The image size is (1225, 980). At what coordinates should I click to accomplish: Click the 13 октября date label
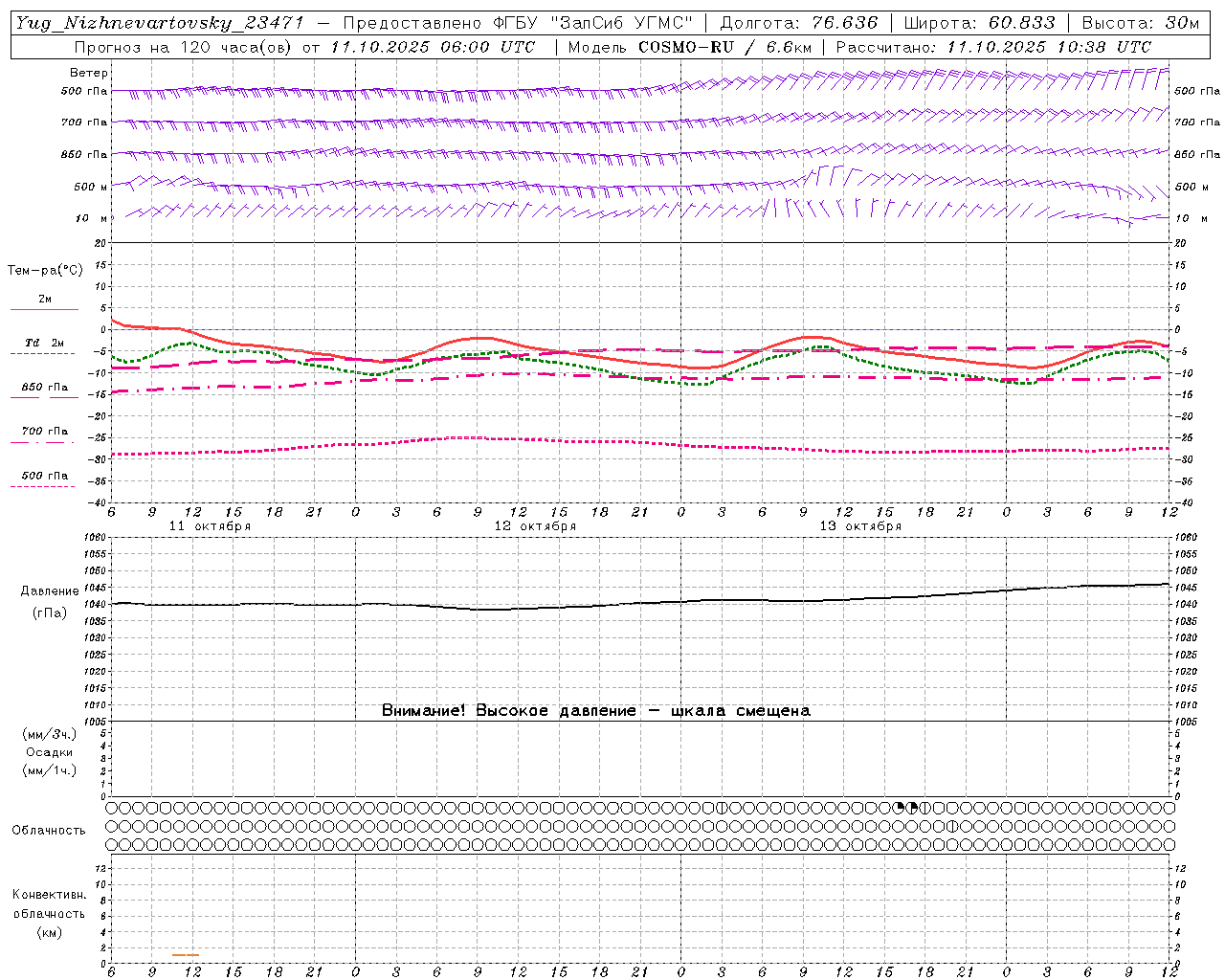860,526
